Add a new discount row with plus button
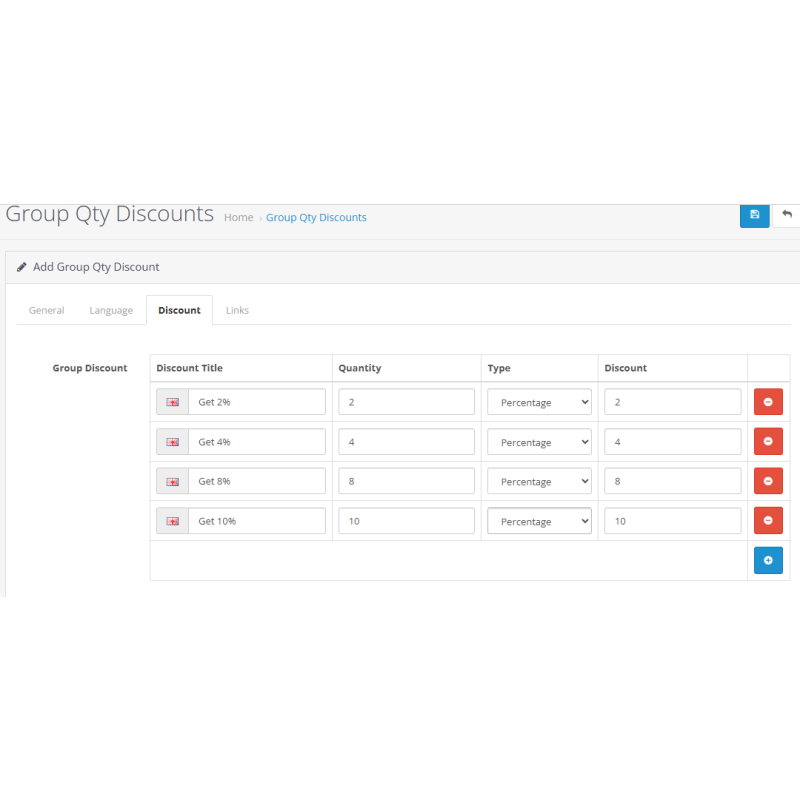The image size is (800, 800). point(768,561)
